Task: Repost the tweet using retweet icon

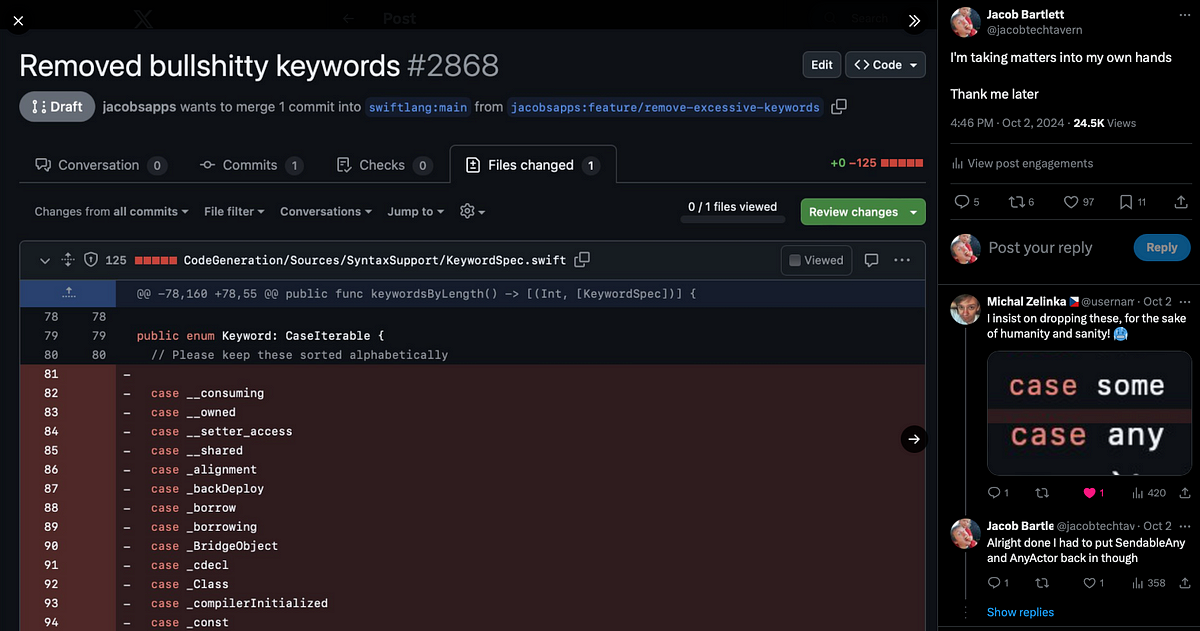Action: click(x=1016, y=202)
